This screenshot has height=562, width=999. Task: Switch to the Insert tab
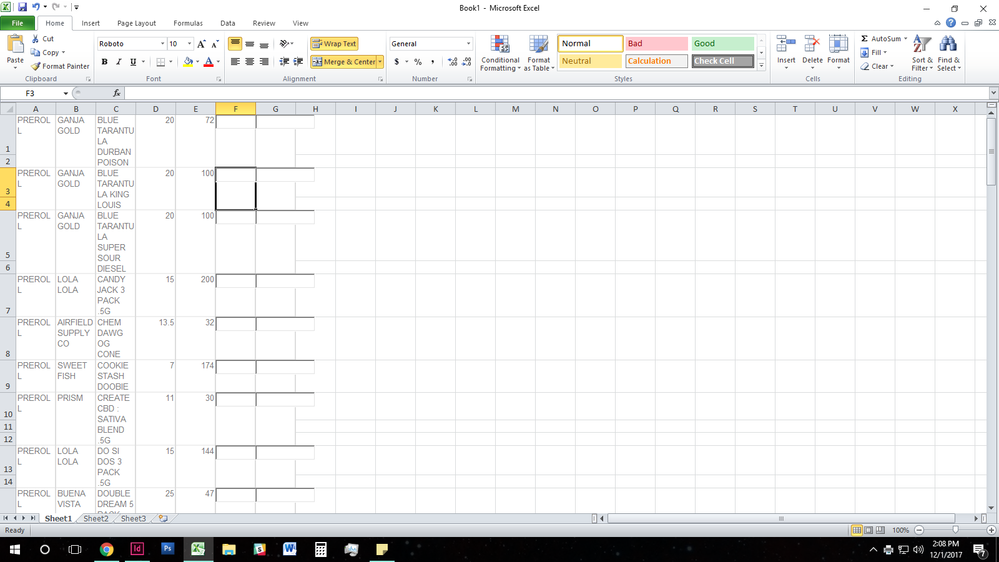90,23
